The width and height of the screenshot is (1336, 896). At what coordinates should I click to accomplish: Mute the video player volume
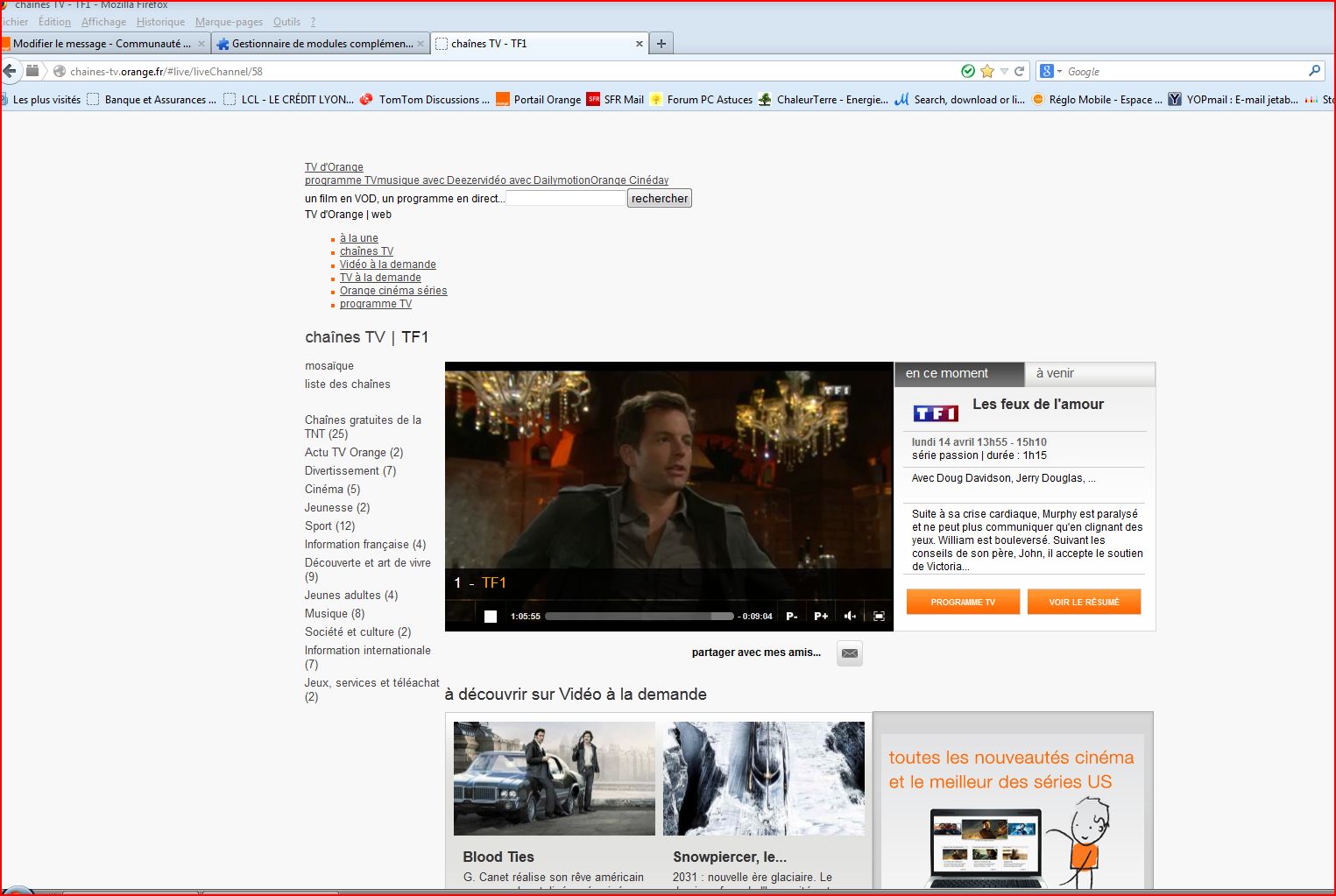pos(850,617)
